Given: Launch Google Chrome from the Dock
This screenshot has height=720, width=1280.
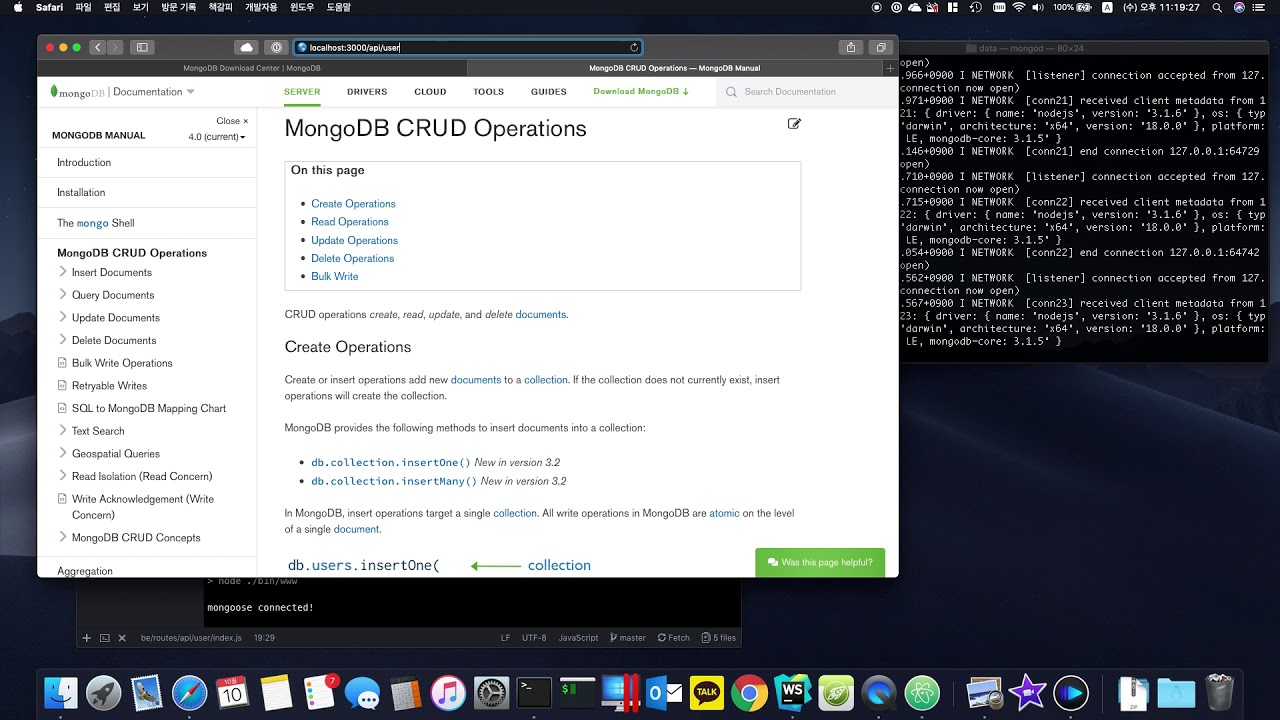Looking at the screenshot, I should [749, 692].
